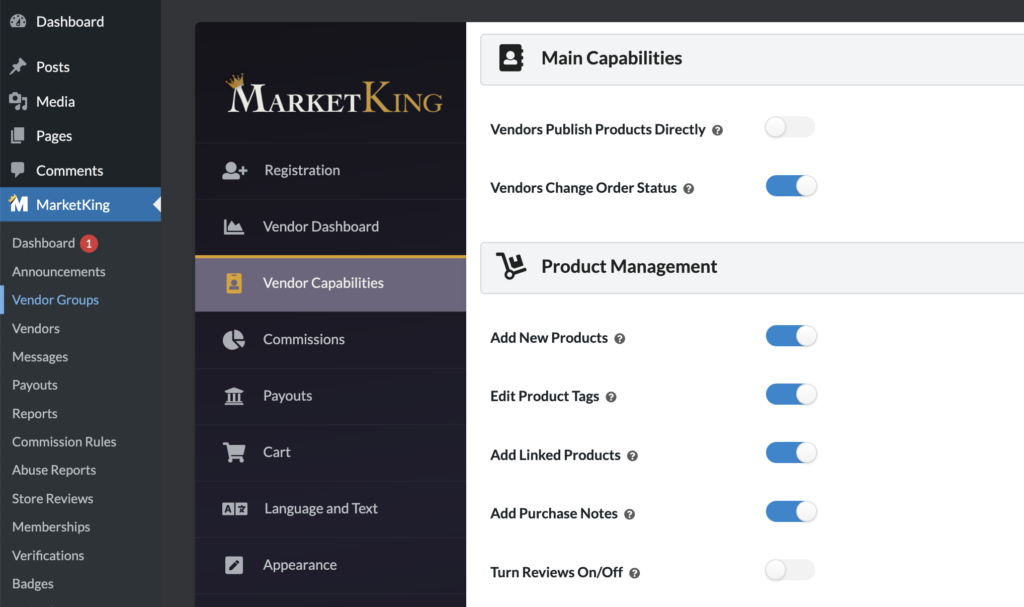Click help icon beside Edit Product Tags
1024x607 pixels.
[611, 397]
